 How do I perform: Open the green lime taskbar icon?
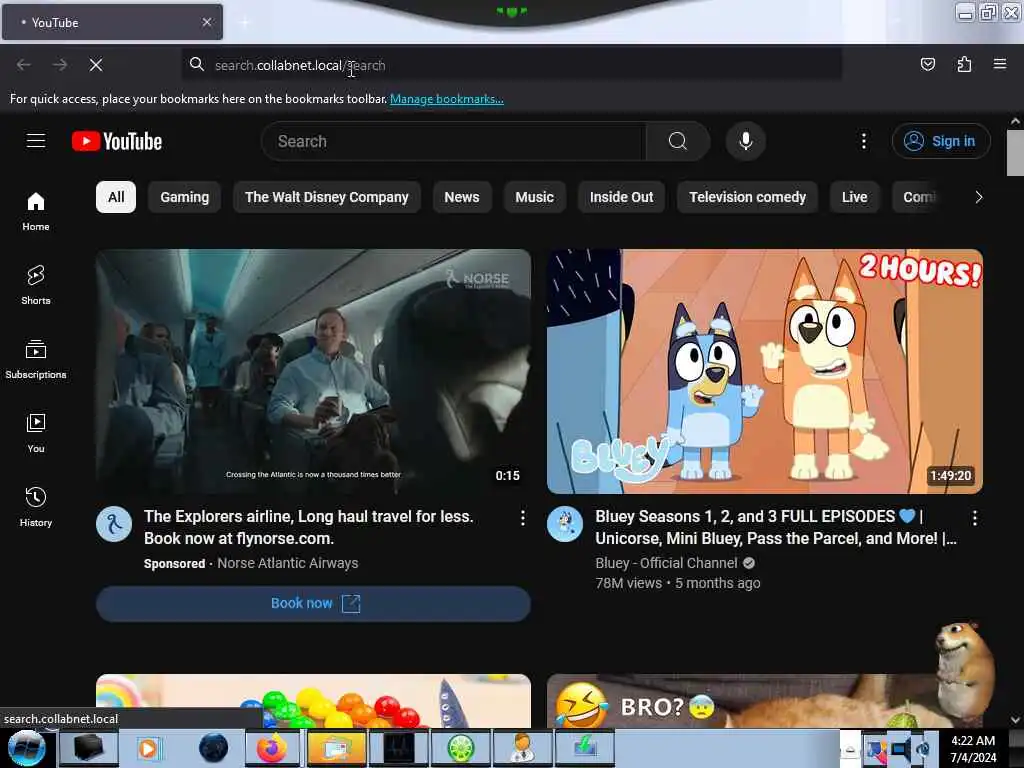(x=460, y=748)
